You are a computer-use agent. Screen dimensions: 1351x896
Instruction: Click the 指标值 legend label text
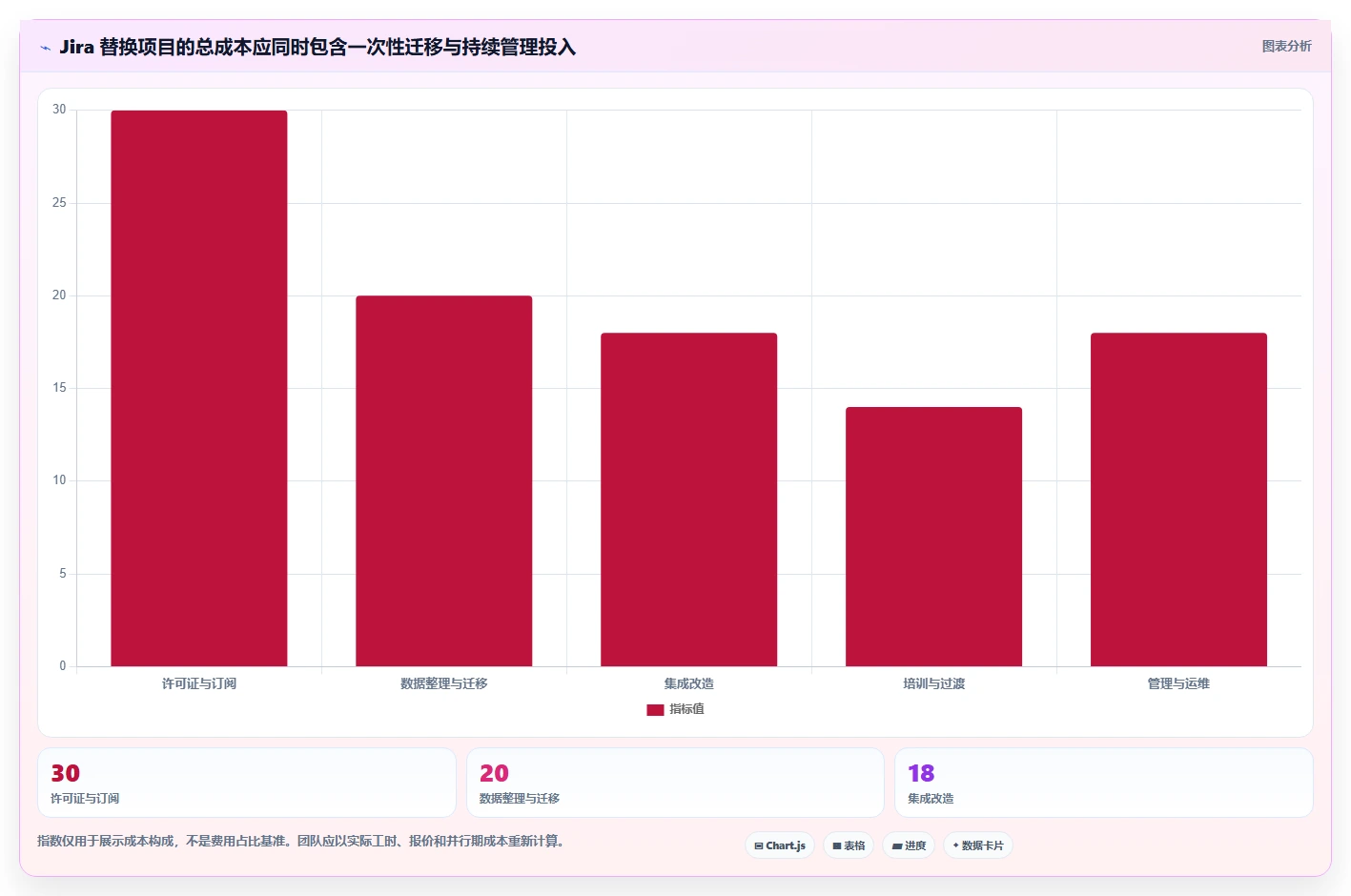pos(686,709)
